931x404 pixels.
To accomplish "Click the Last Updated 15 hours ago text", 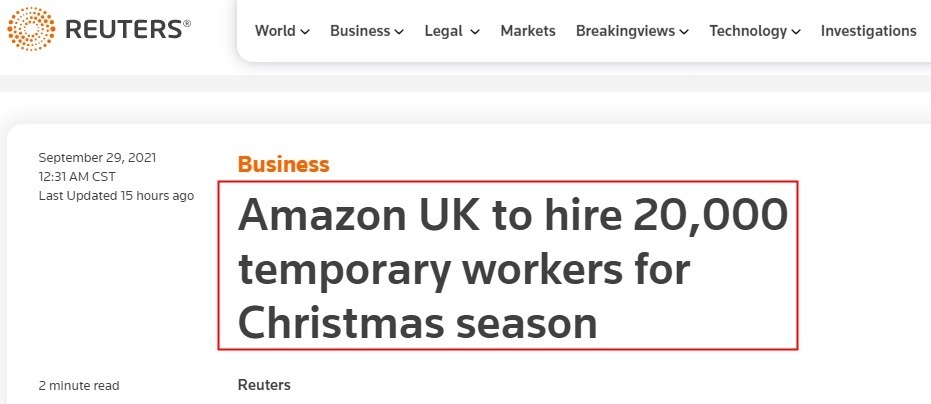I will [x=116, y=195].
